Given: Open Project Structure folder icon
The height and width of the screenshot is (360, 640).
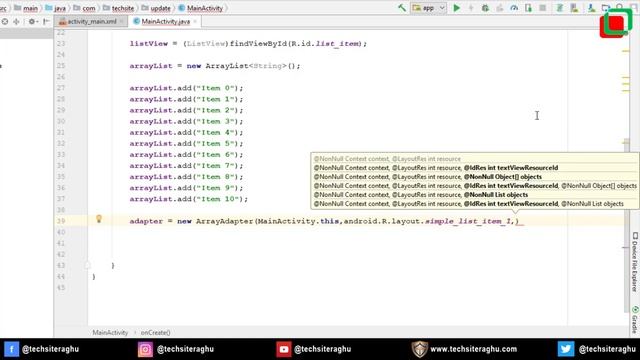Looking at the screenshot, I should [606, 8].
